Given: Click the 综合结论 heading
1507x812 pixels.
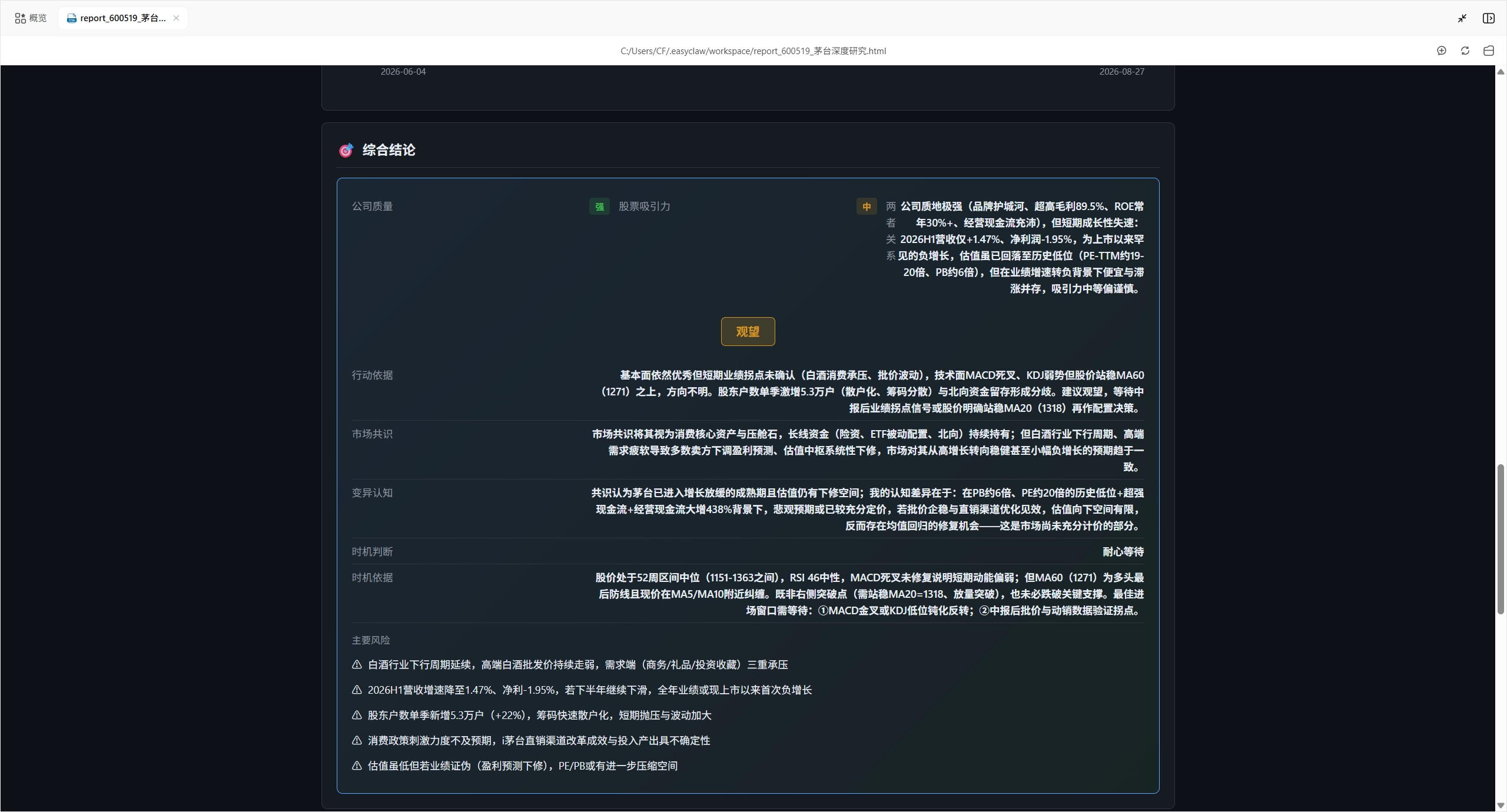Looking at the screenshot, I should click(389, 150).
